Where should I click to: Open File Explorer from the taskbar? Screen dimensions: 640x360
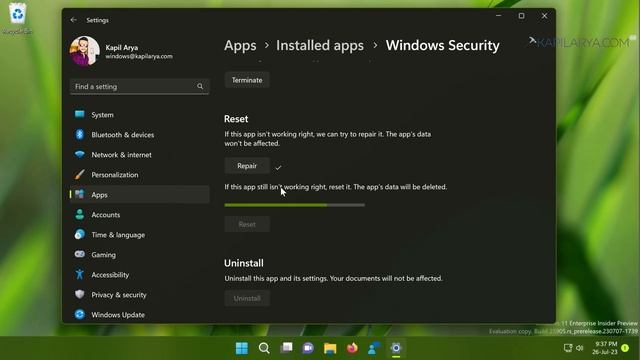coord(330,348)
